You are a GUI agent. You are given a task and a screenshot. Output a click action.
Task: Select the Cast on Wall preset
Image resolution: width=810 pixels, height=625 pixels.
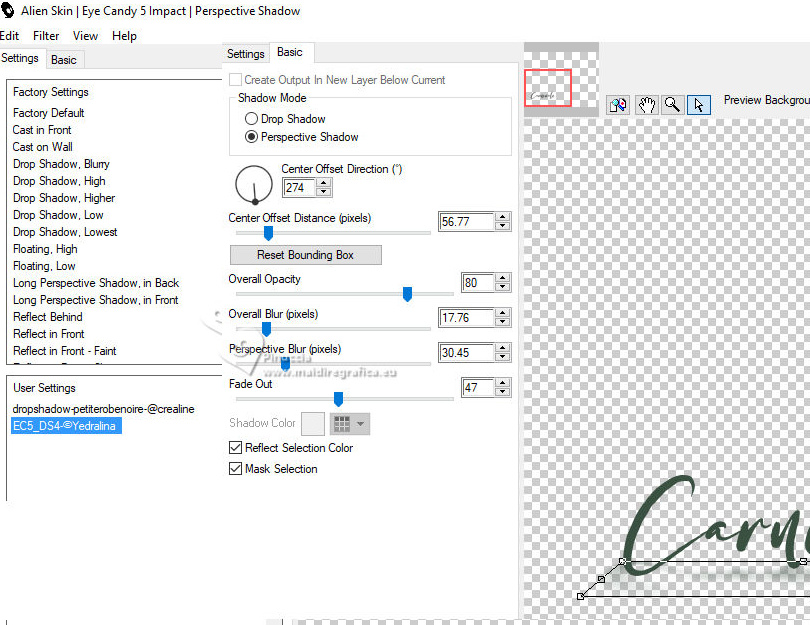click(42, 147)
